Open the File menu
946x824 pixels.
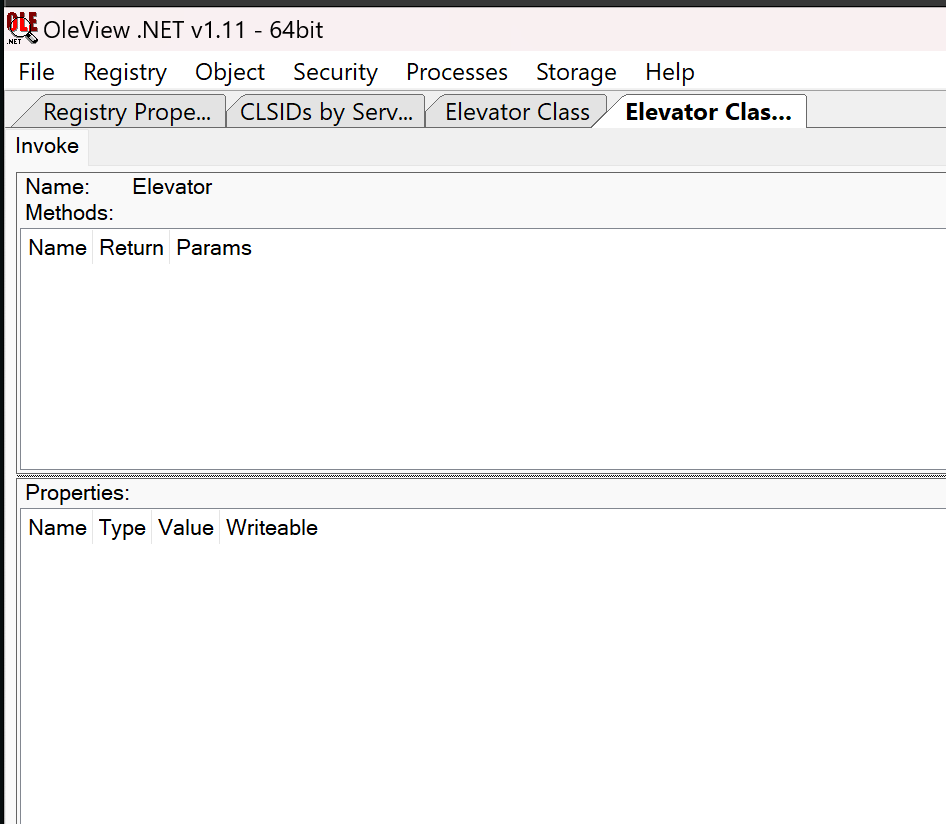(37, 72)
